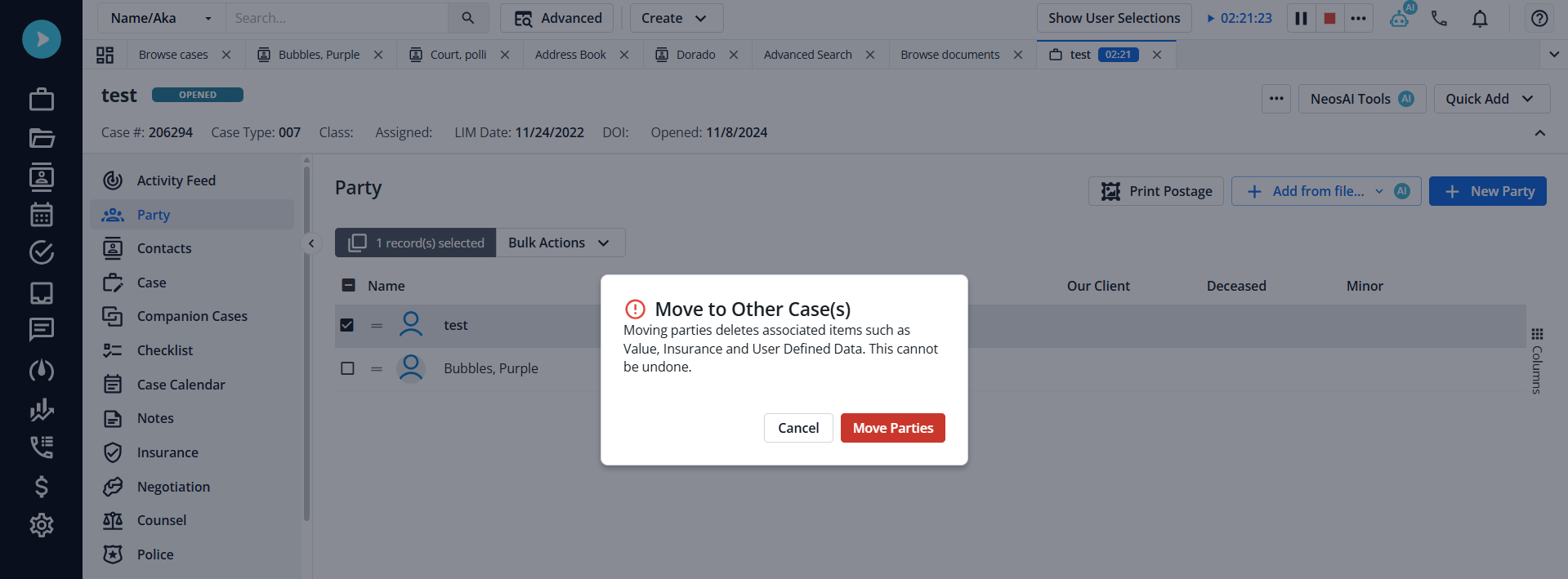
Task: Stop the timer with the red square
Action: [x=1330, y=18]
